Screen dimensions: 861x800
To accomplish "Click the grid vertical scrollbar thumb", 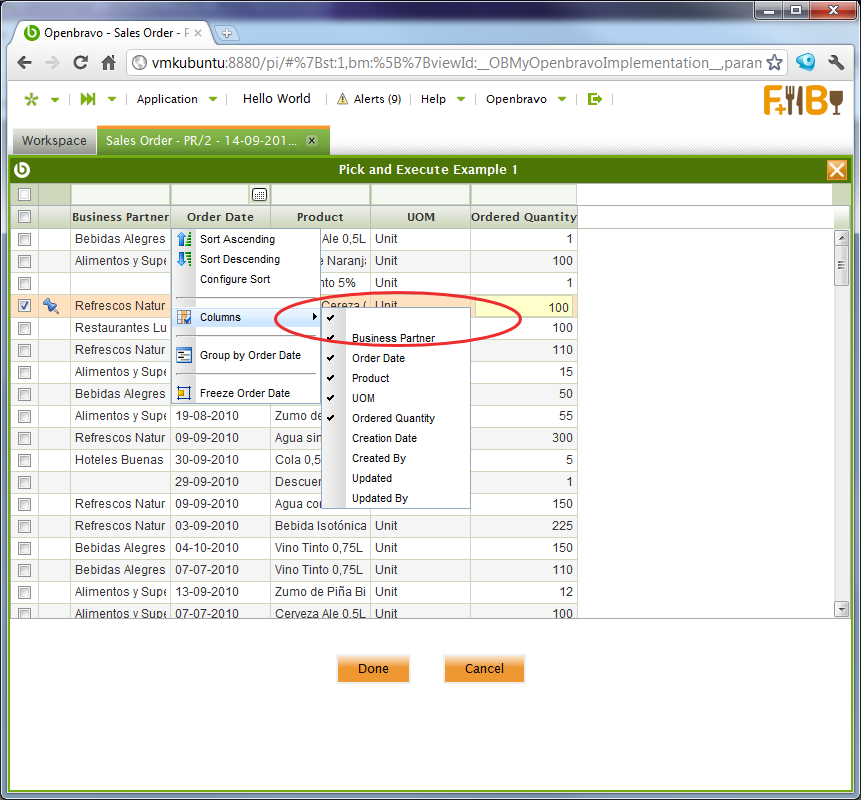I will click(841, 266).
